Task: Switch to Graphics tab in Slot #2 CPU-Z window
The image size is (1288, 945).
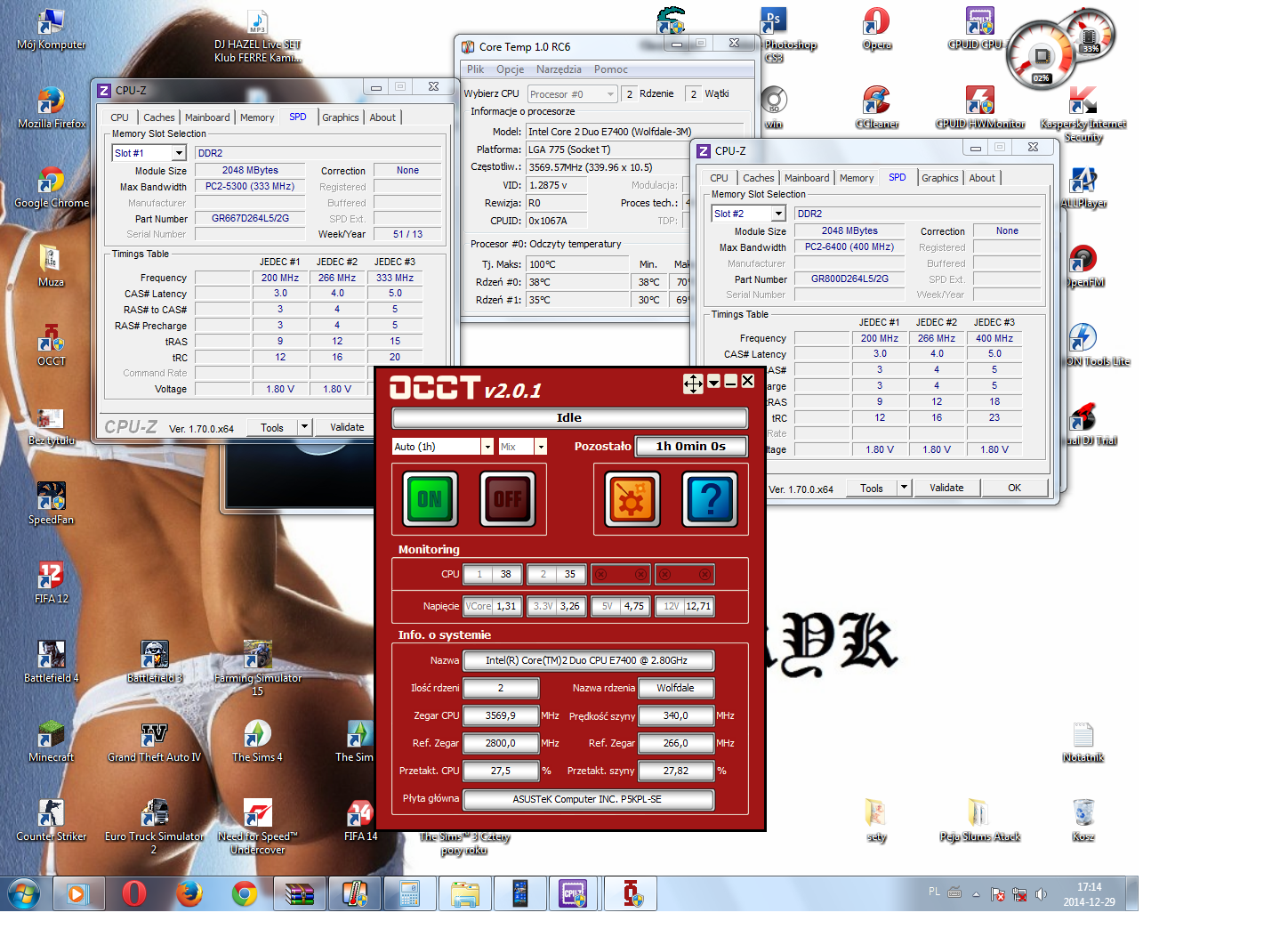Action: pos(940,178)
